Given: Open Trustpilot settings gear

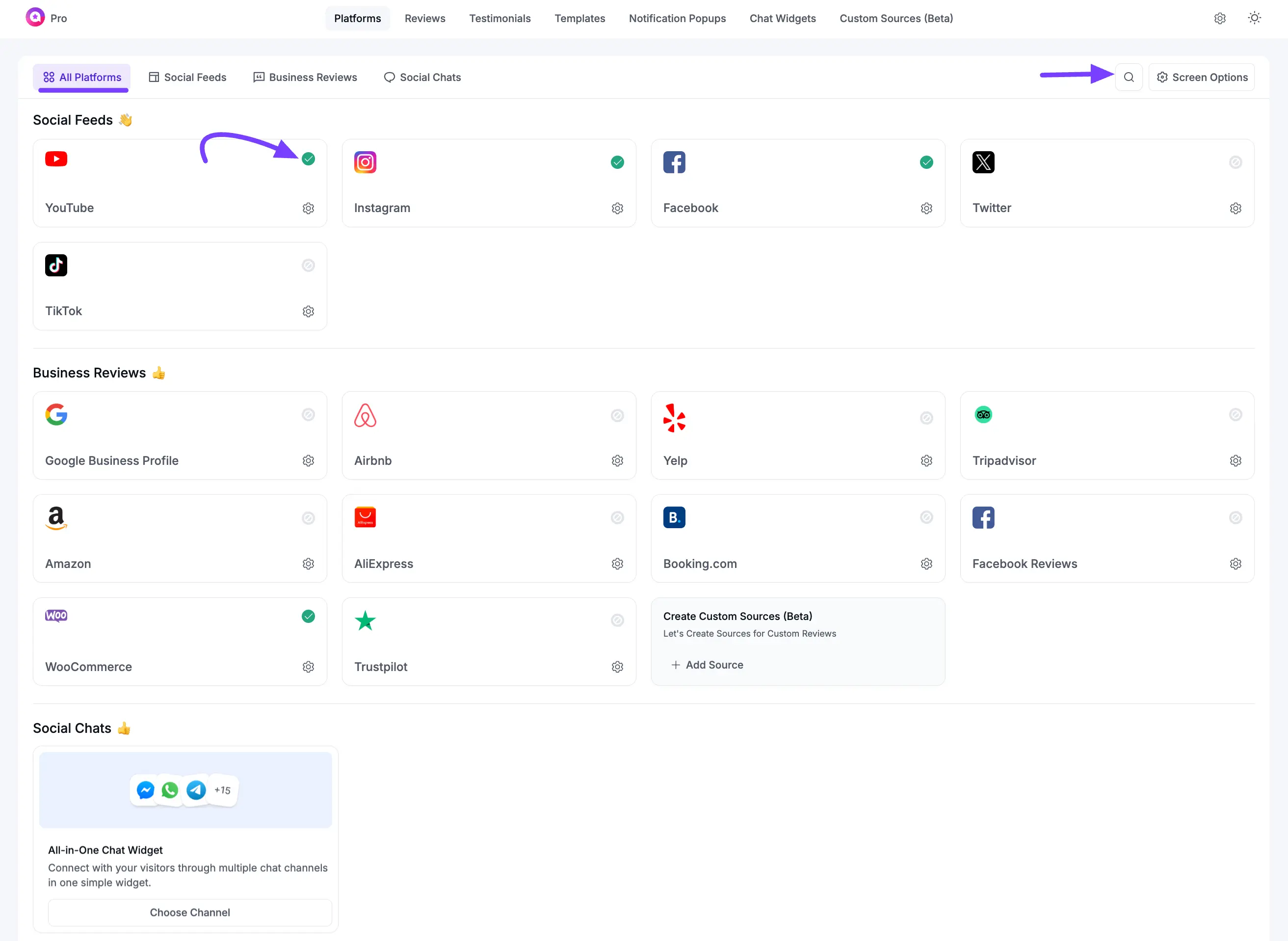Looking at the screenshot, I should tap(617, 667).
